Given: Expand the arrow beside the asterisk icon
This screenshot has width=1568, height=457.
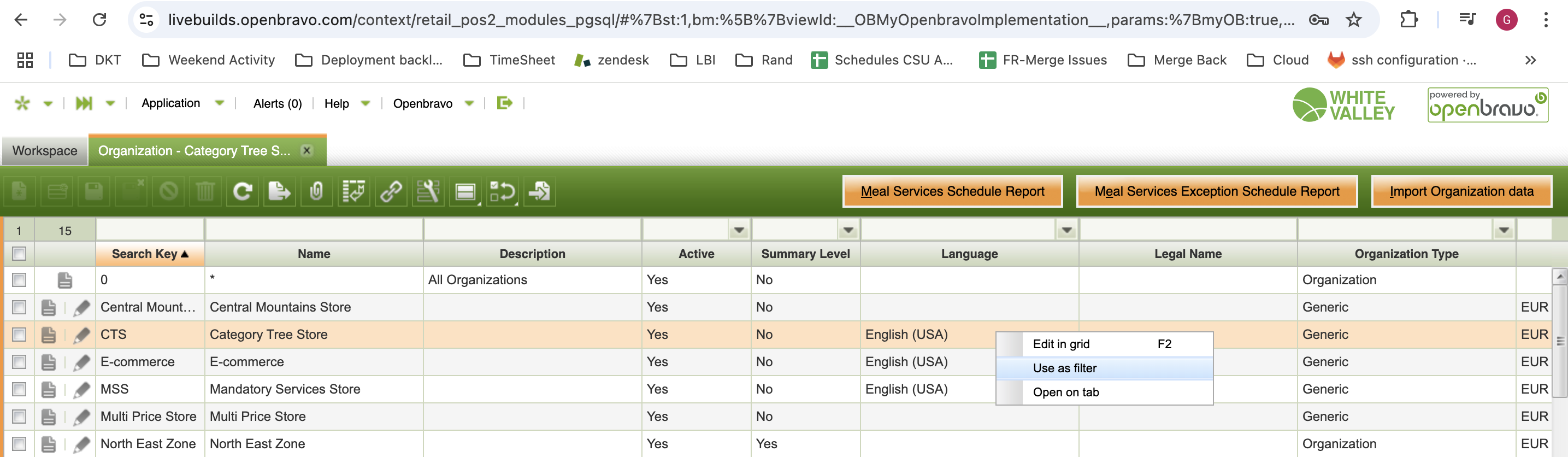Looking at the screenshot, I should (x=48, y=103).
